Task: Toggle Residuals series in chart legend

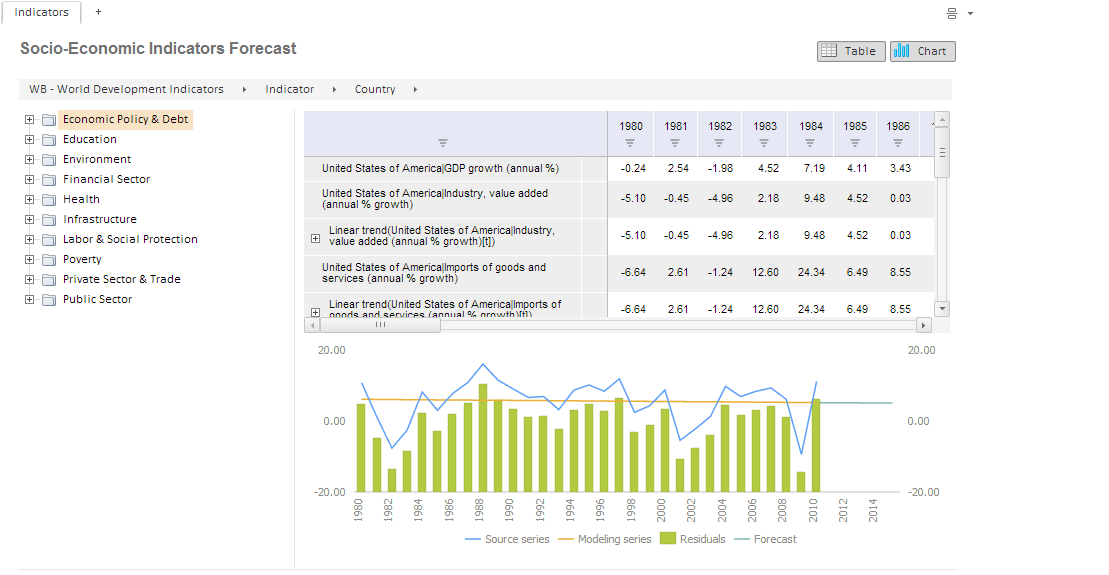Action: [x=690, y=539]
